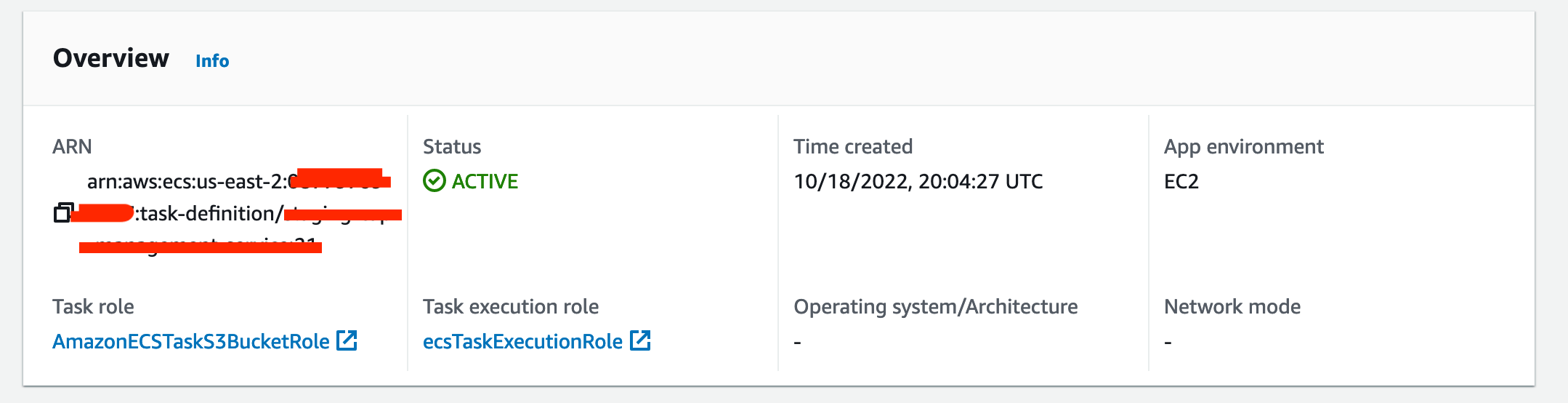Open the AmazonECSTaskS3BucketRole task role link
The height and width of the screenshot is (403, 1568).
190,341
